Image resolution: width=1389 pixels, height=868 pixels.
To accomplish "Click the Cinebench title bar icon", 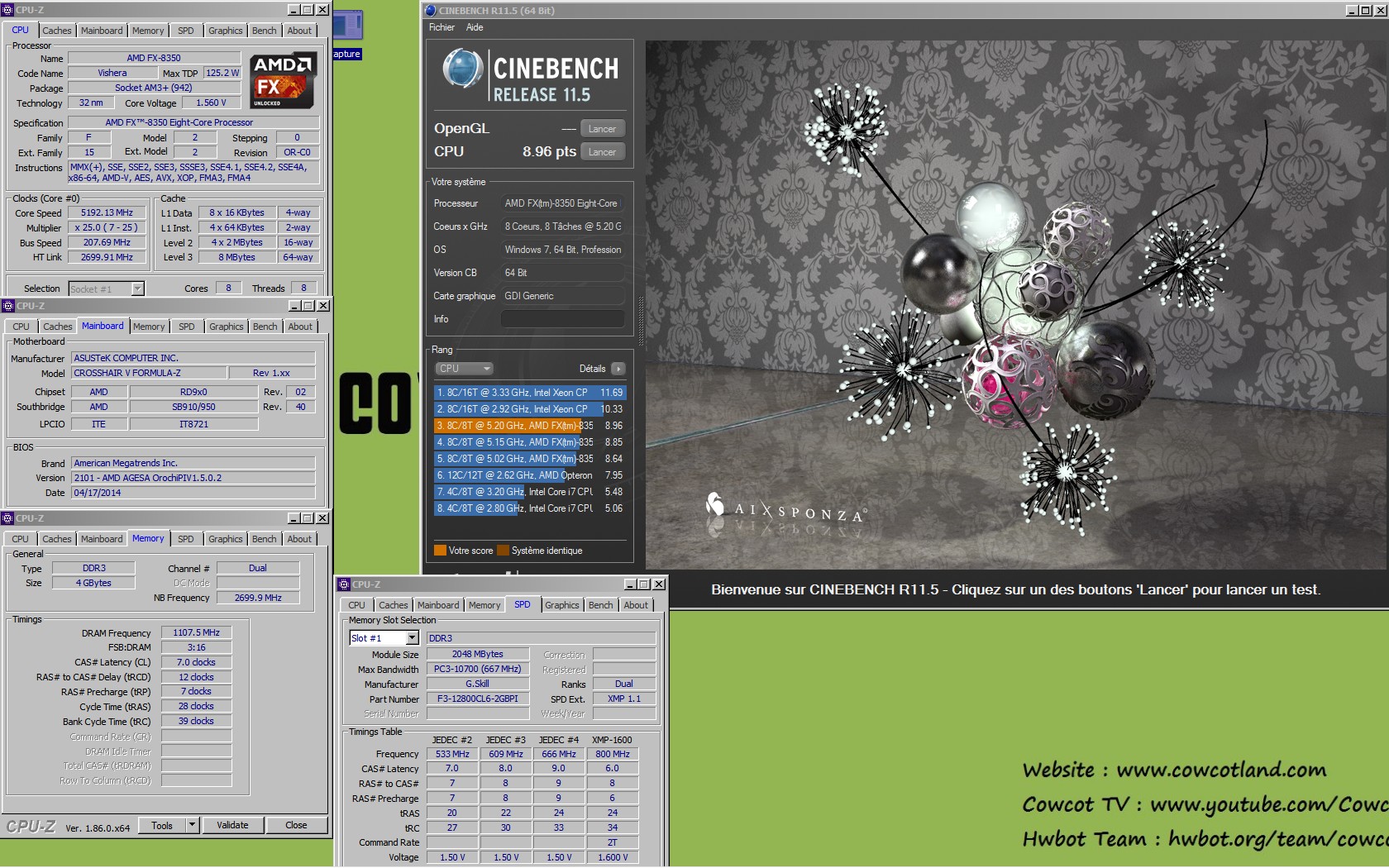I will click(430, 11).
